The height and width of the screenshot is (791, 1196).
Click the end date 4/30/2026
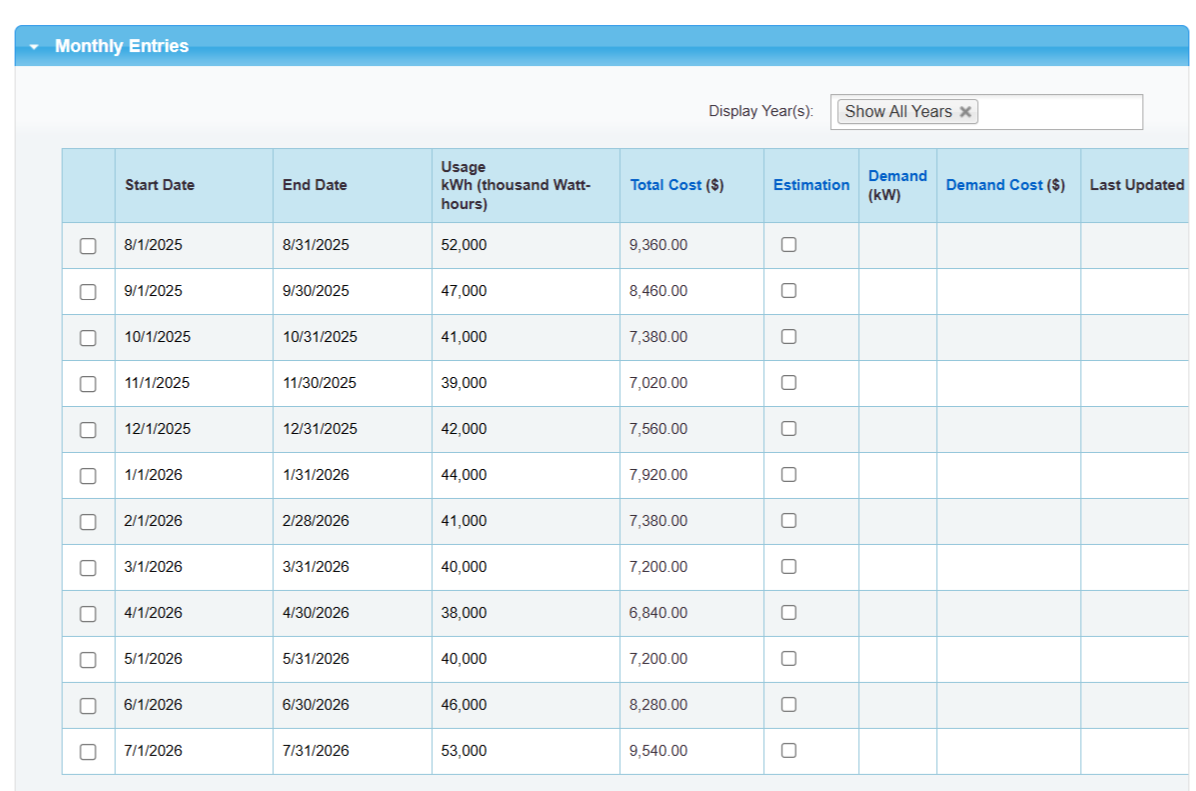point(316,613)
